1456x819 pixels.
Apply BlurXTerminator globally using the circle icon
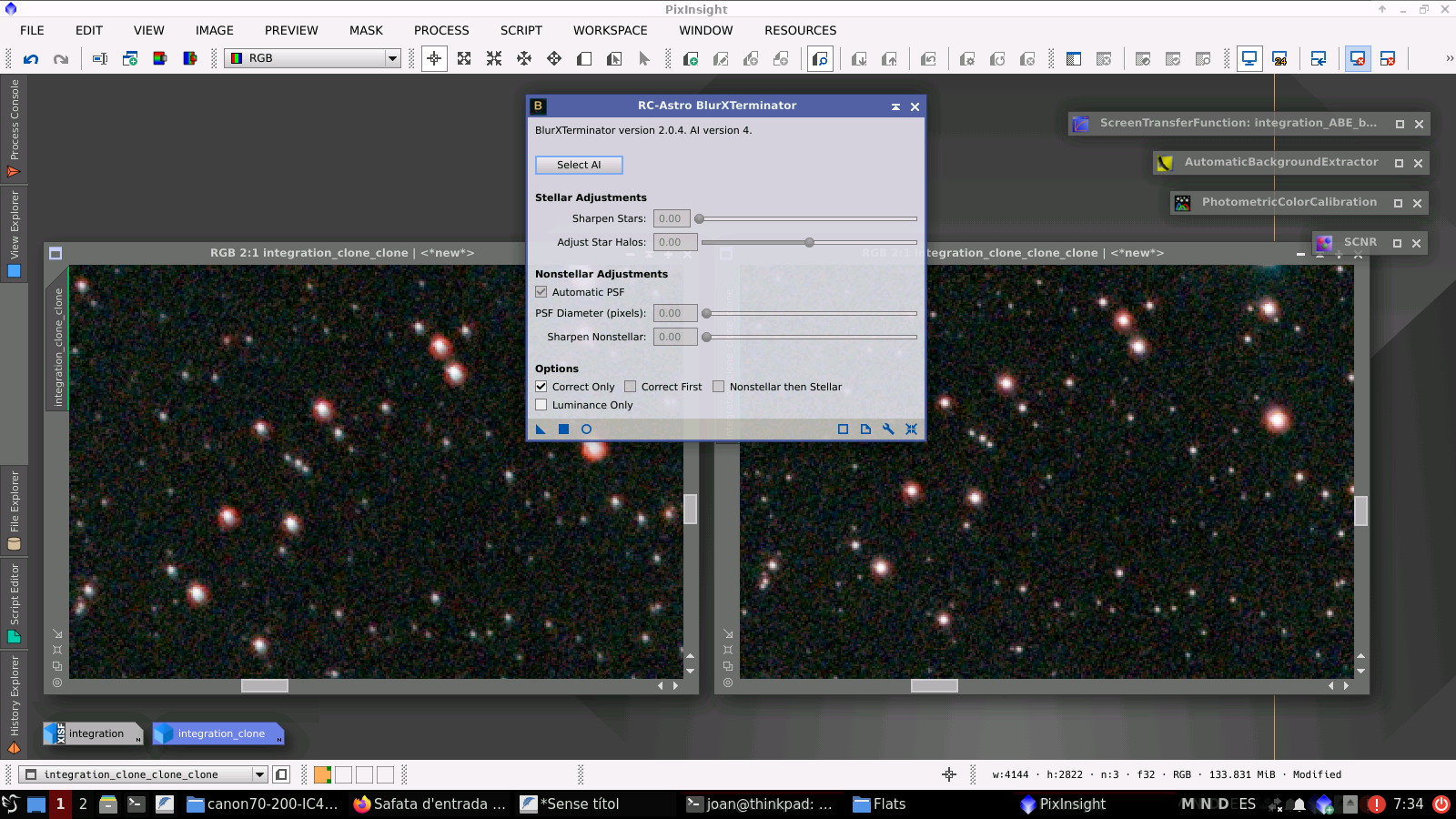(x=586, y=429)
